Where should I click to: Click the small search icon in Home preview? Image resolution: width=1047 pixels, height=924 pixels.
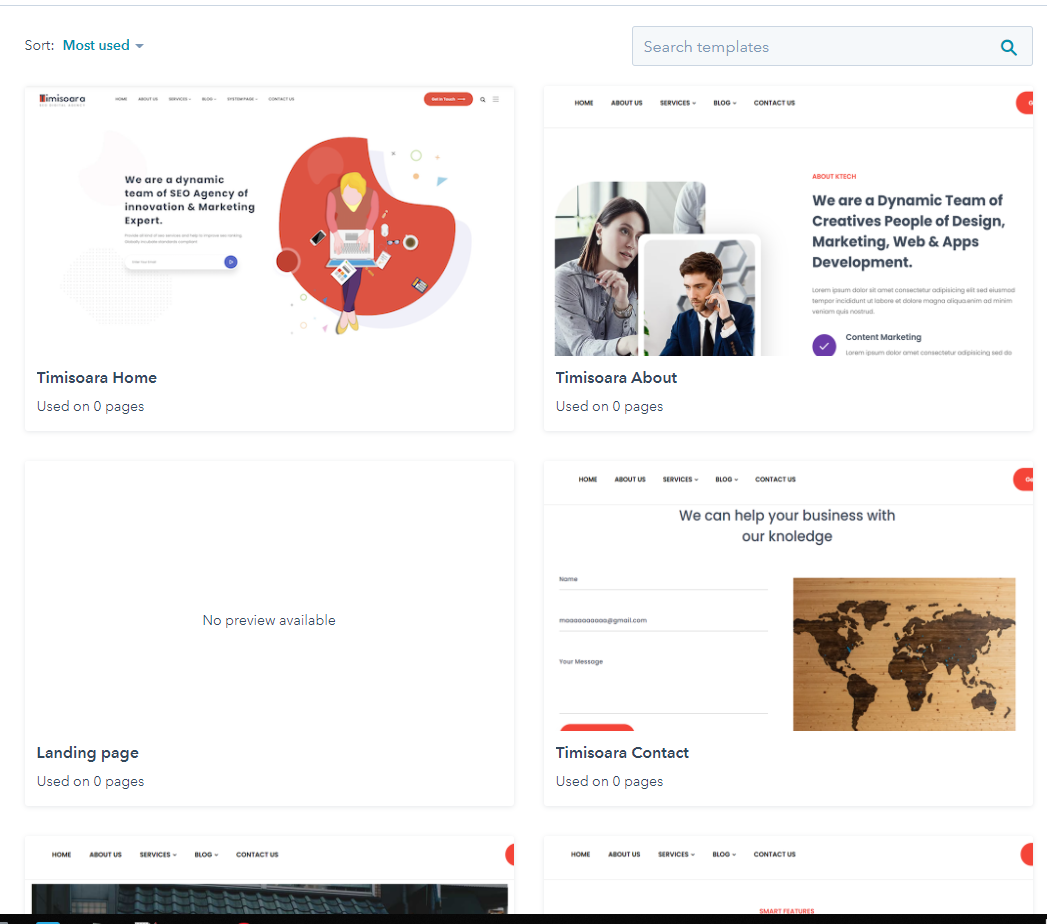click(x=483, y=99)
